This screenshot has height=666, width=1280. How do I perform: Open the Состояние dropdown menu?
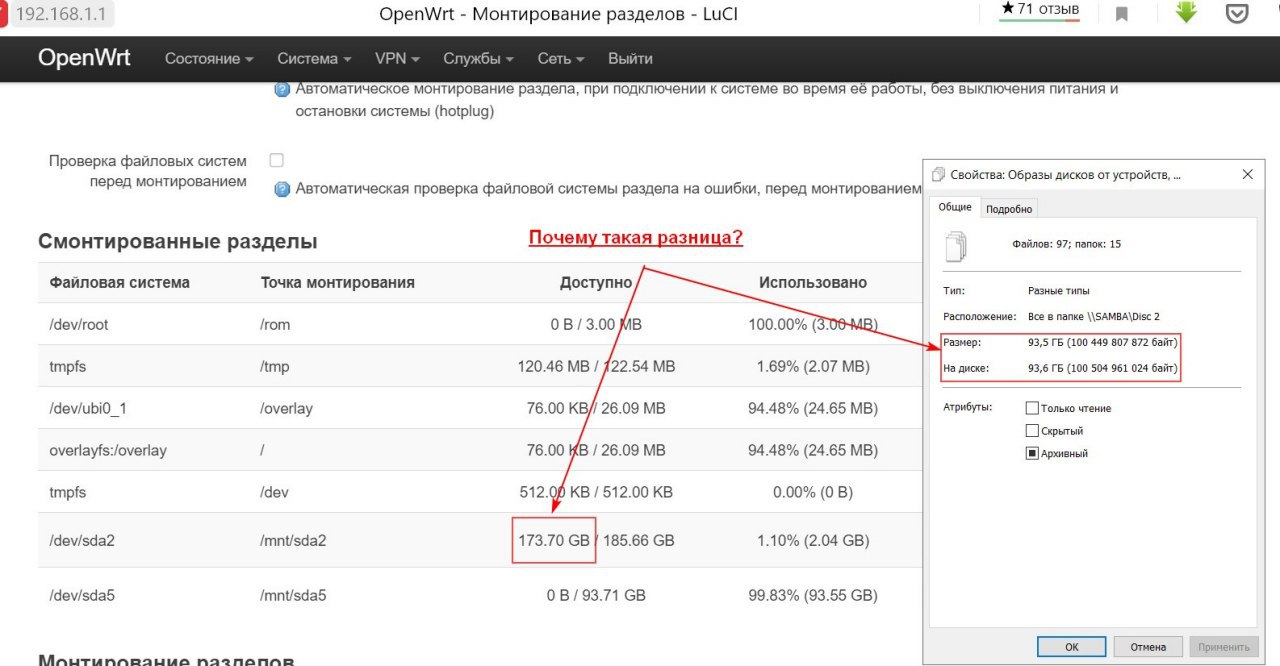click(209, 59)
